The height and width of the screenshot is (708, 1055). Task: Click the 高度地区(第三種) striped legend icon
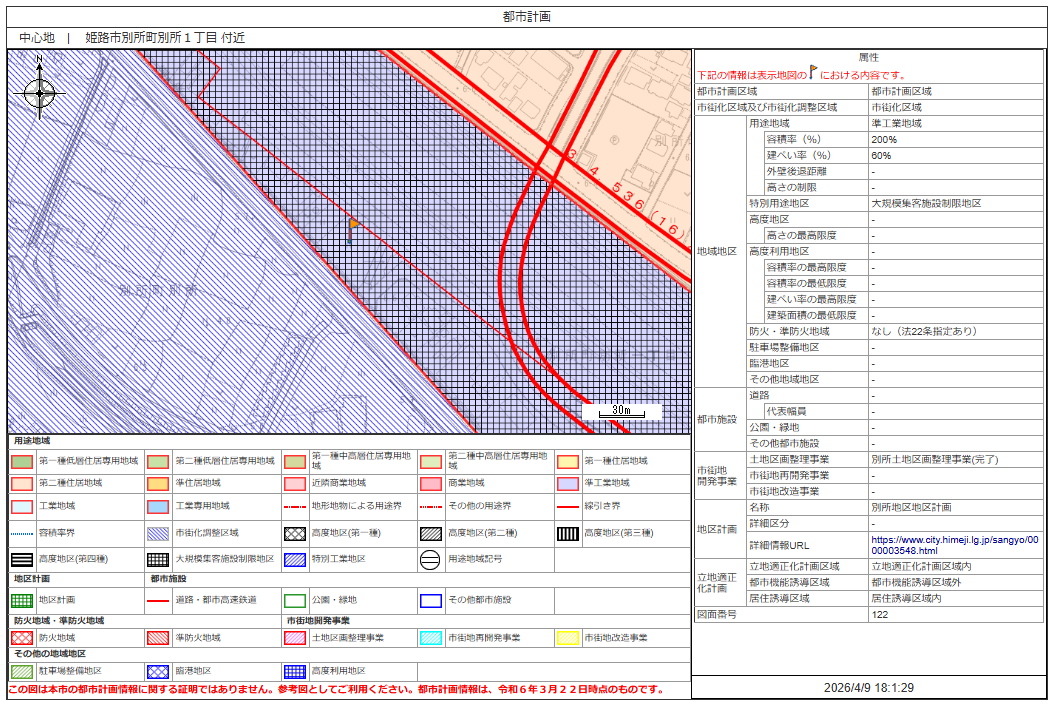[x=567, y=533]
